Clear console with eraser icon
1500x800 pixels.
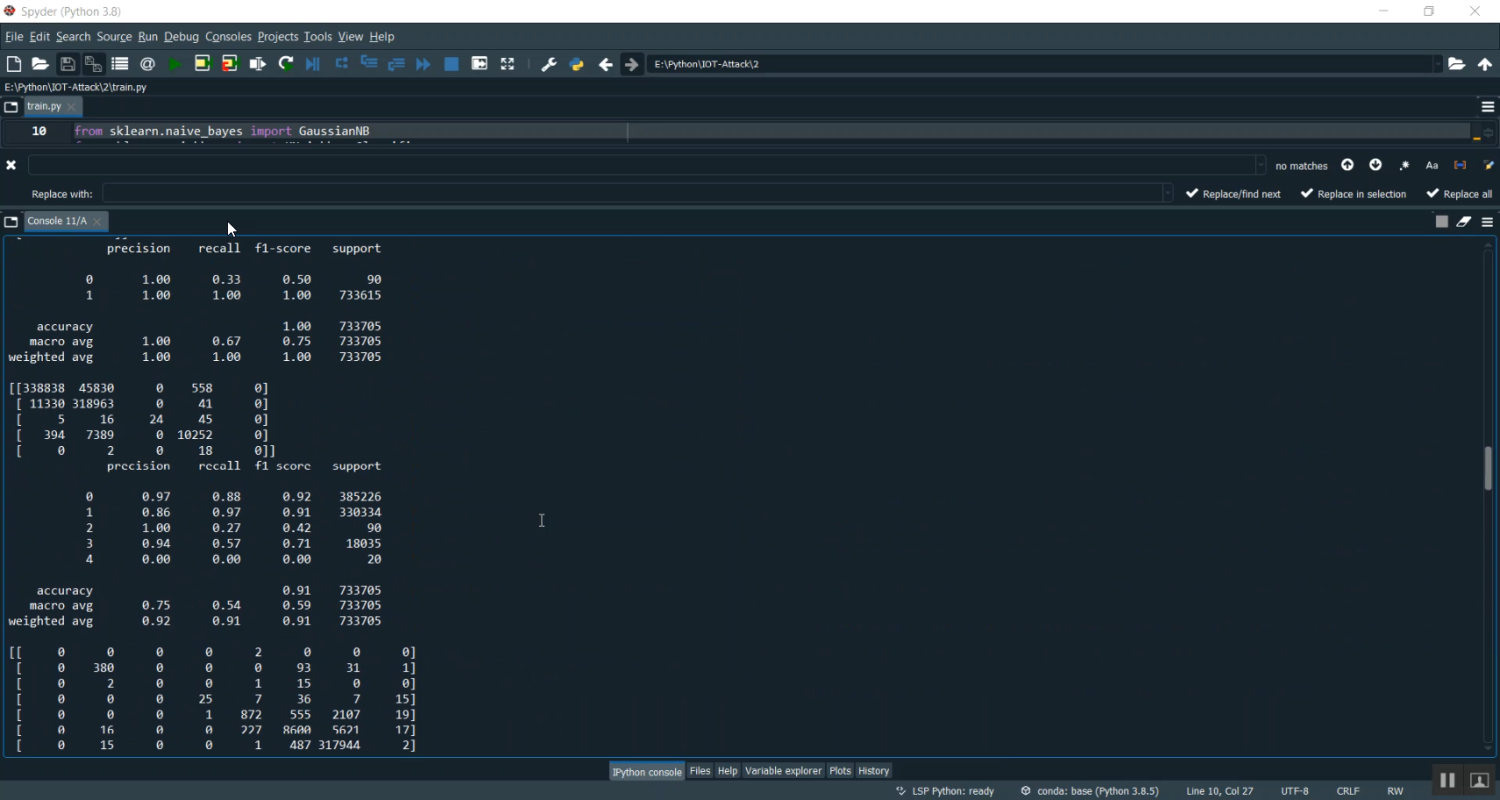[x=1464, y=221]
